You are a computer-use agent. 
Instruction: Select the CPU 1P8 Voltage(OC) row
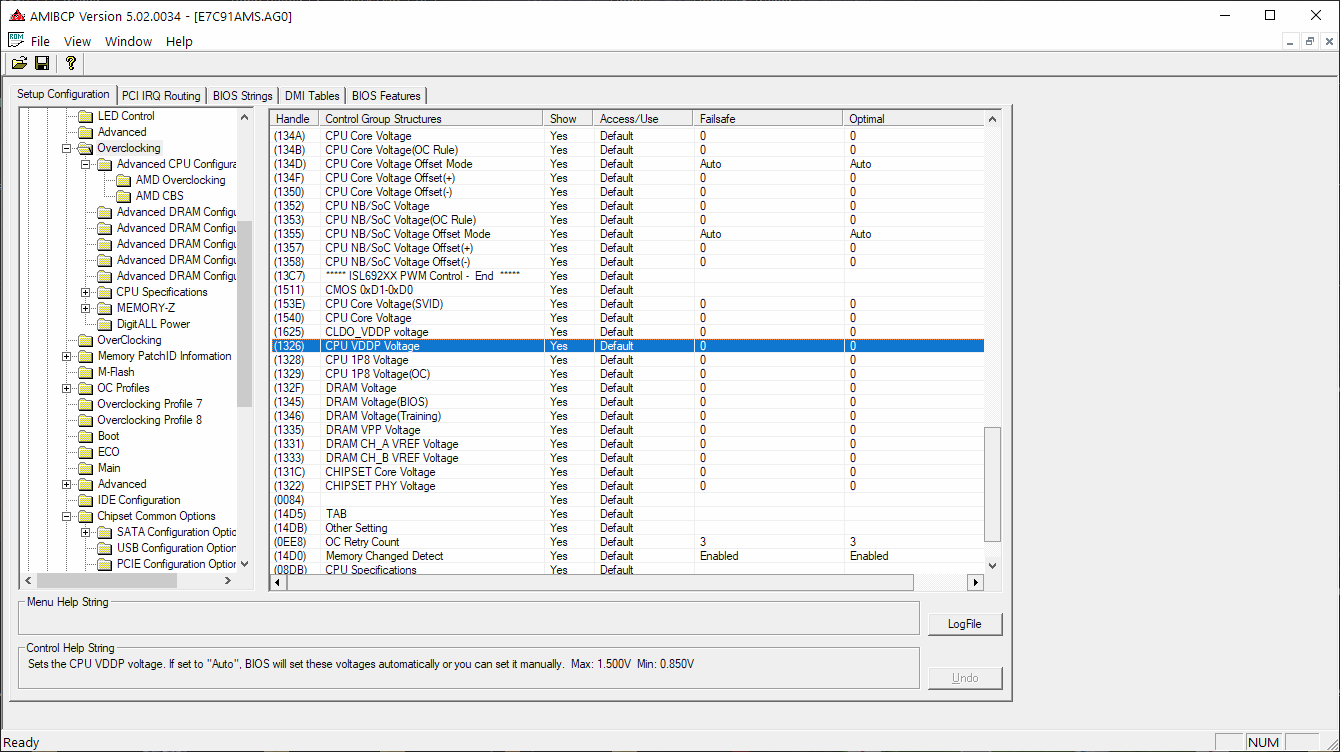627,374
